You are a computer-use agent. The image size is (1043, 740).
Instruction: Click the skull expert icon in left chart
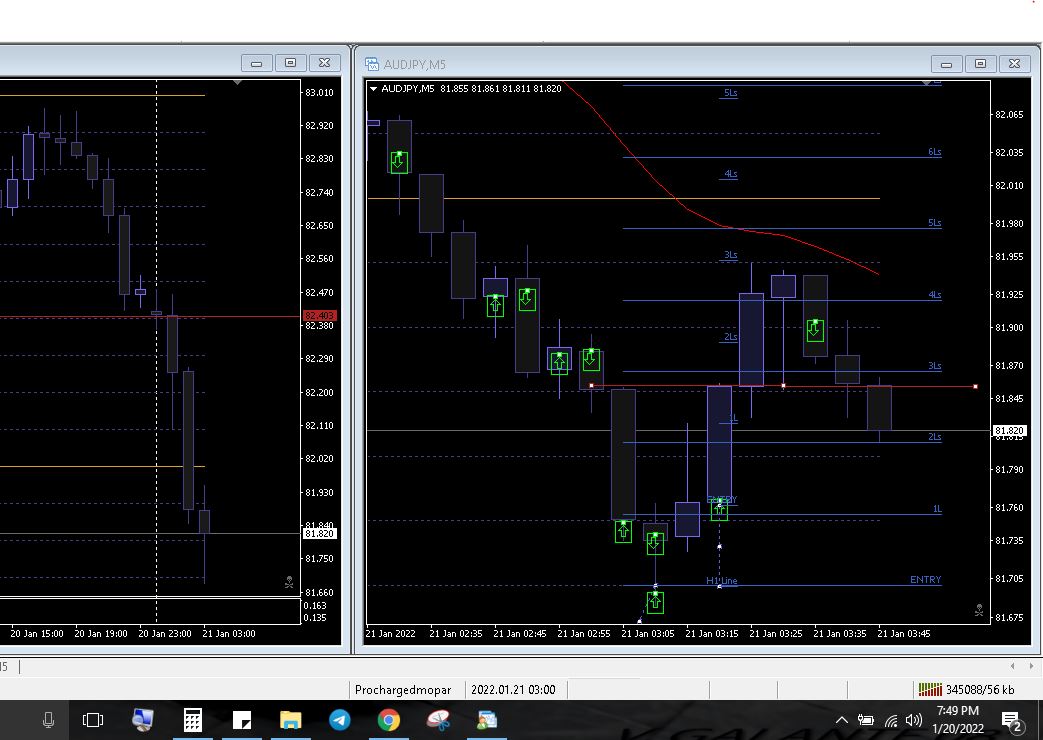tap(289, 582)
